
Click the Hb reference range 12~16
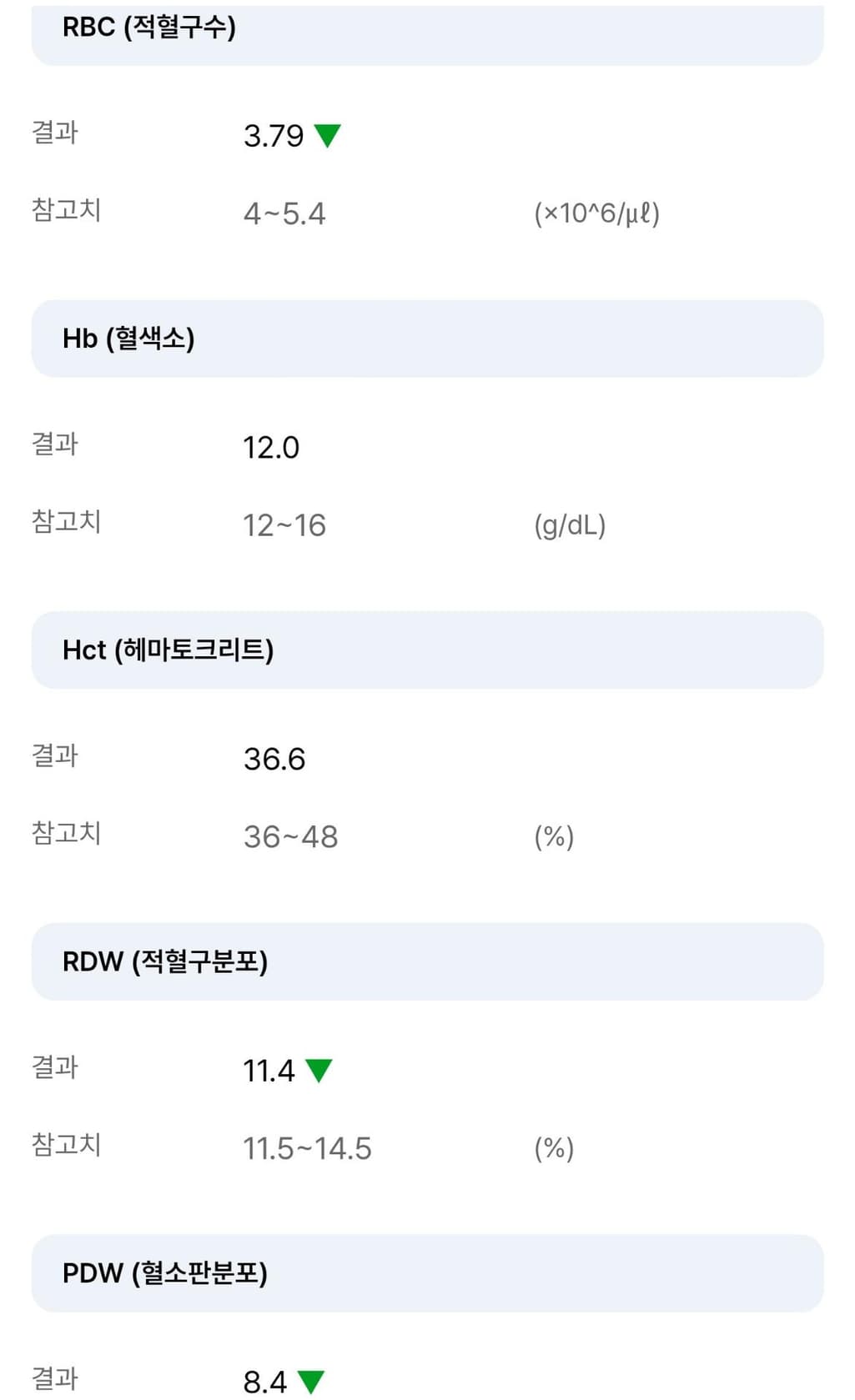284,525
